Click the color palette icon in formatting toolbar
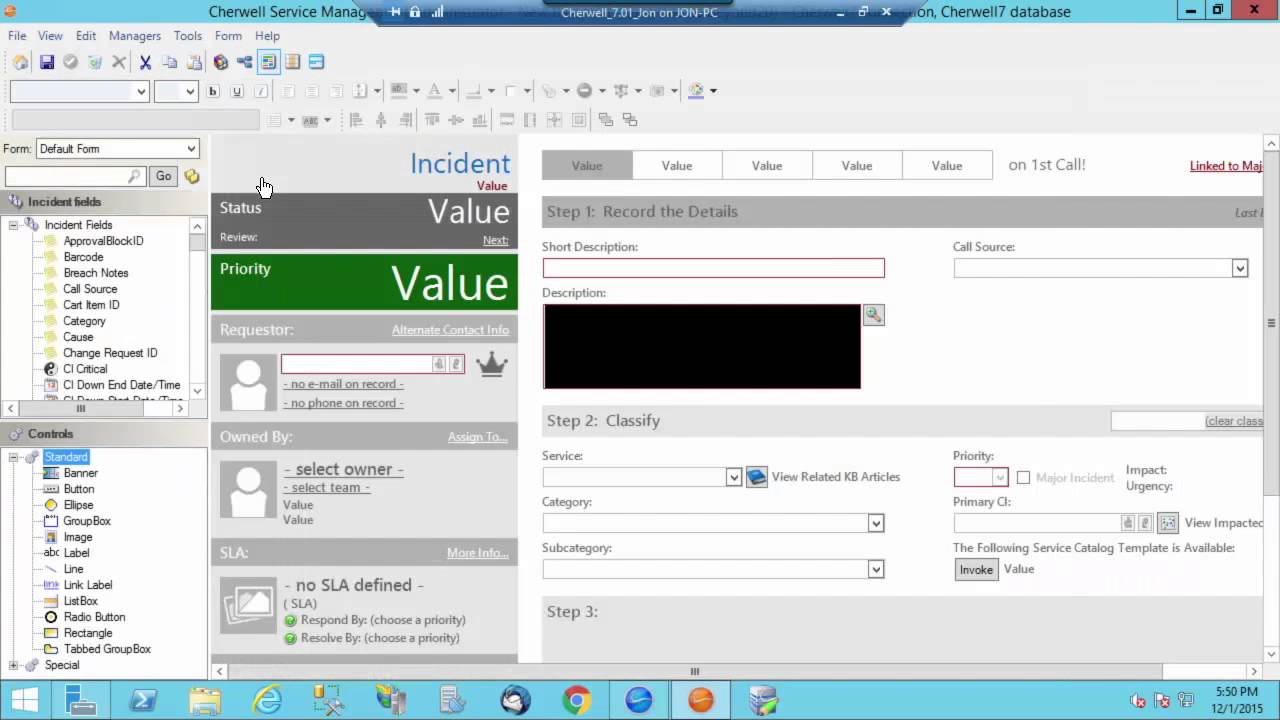The width and height of the screenshot is (1280, 720). click(x=697, y=91)
